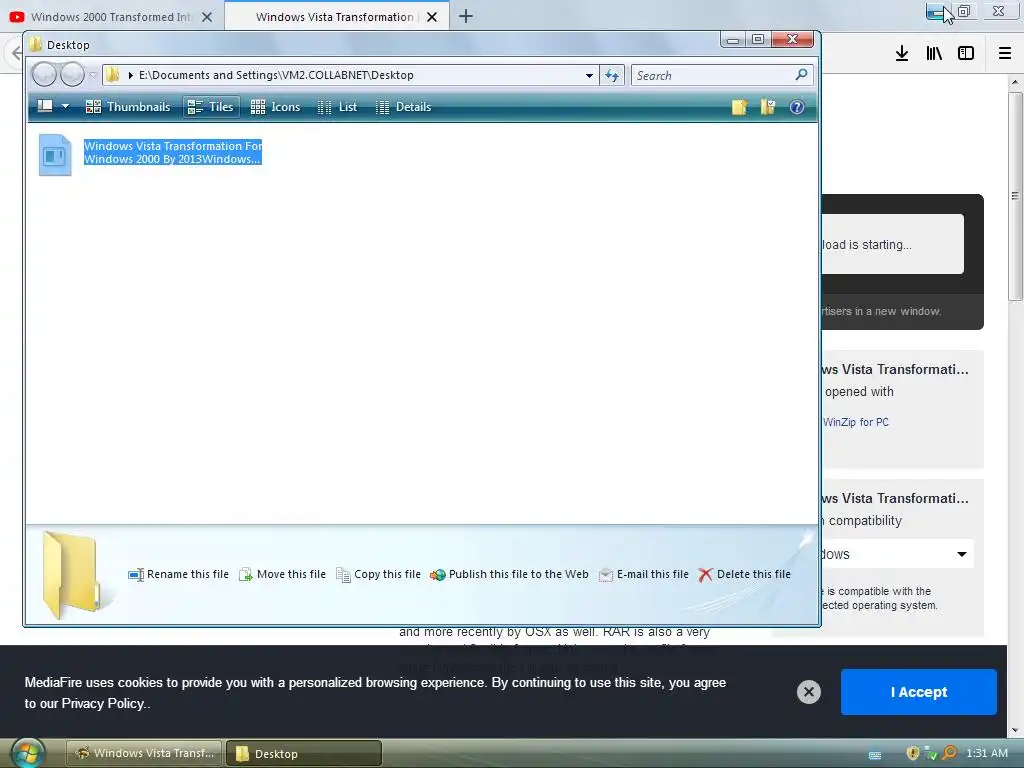This screenshot has width=1024, height=768.
Task: Open a new browser tab
Action: point(466,16)
